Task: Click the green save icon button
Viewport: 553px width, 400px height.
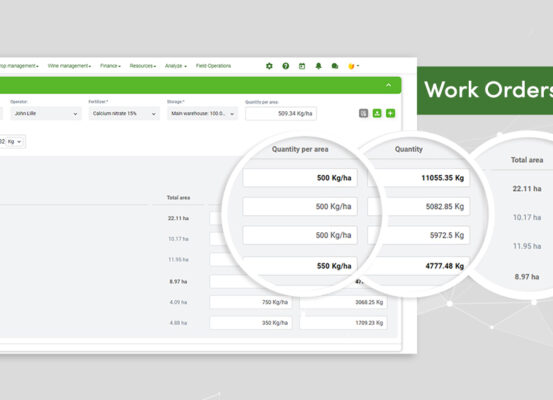Action: (377, 113)
